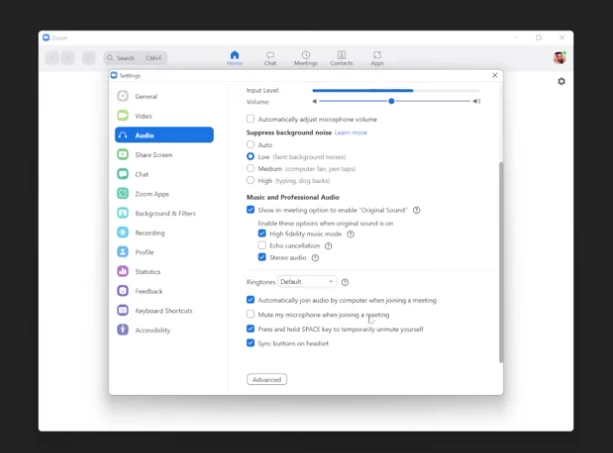Toggle High fidelity music mode checkbox
The height and width of the screenshot is (453, 613).
coord(262,234)
